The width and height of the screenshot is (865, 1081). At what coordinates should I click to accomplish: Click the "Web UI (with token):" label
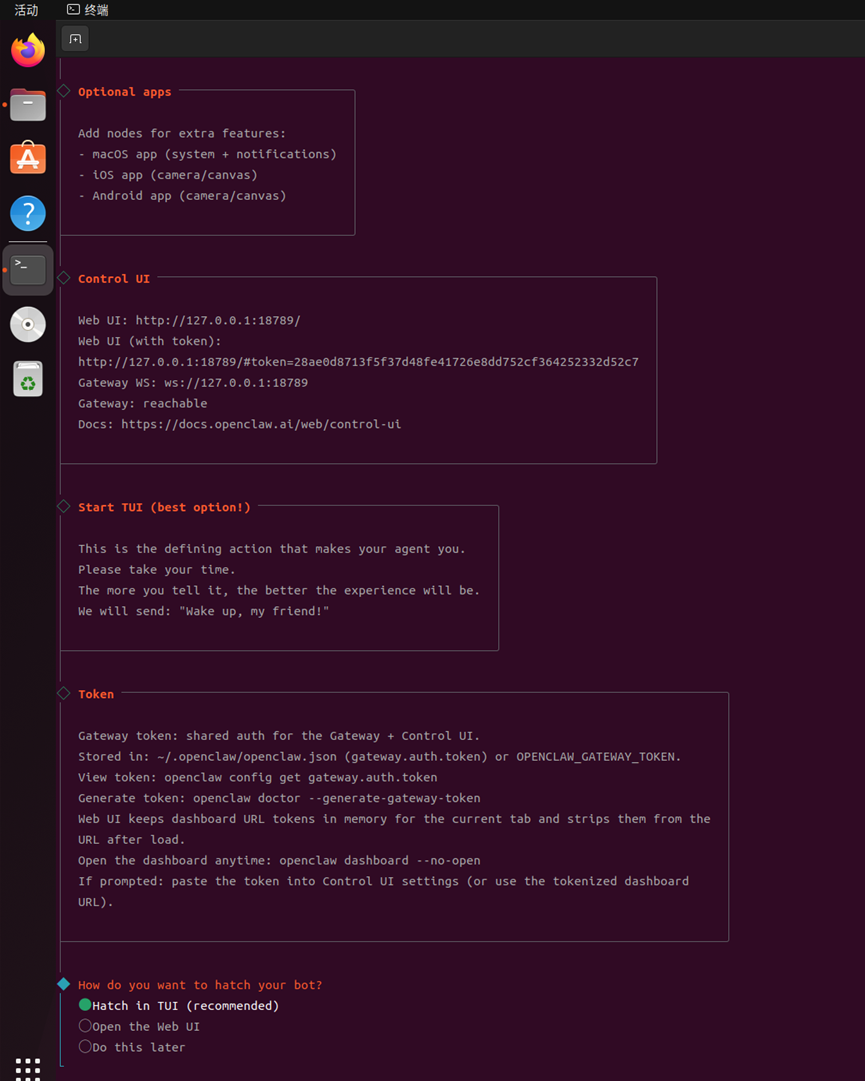click(x=150, y=341)
